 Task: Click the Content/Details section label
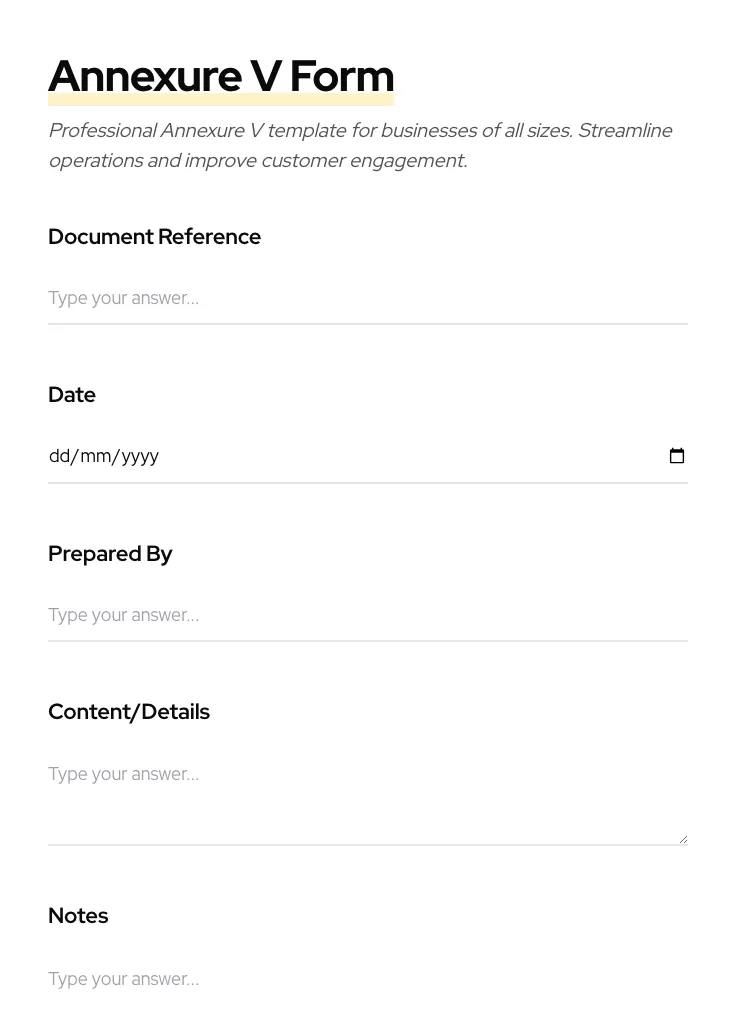(x=129, y=711)
